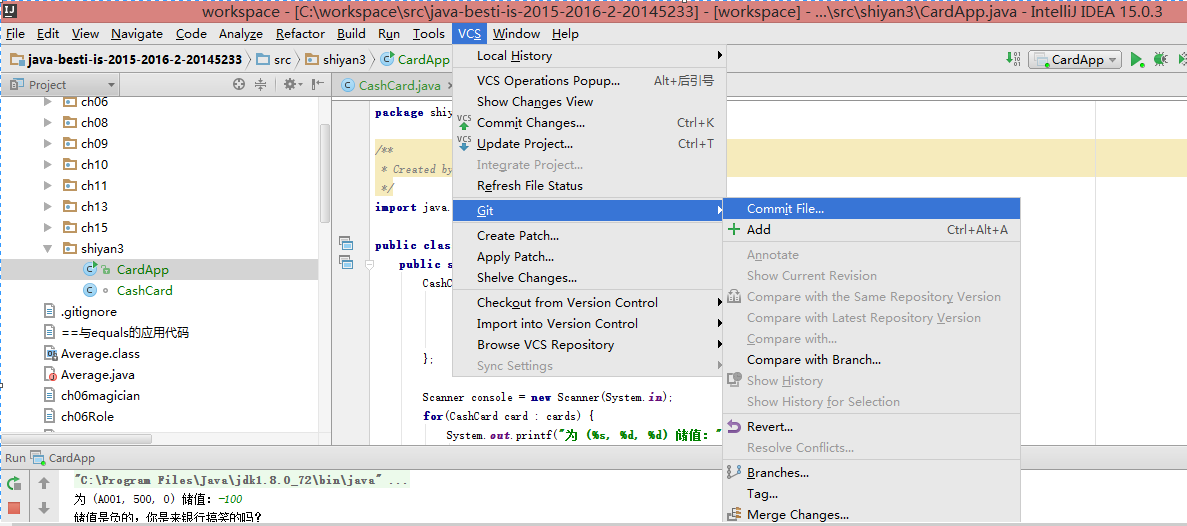The width and height of the screenshot is (1187, 526).
Task: Click Scroll from Source target icon
Action: (239, 85)
